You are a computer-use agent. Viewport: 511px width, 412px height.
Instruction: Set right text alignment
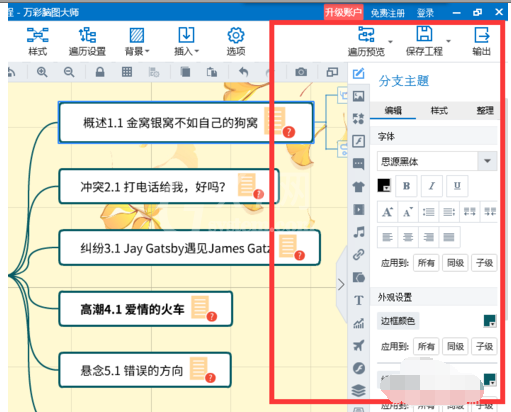(x=428, y=237)
